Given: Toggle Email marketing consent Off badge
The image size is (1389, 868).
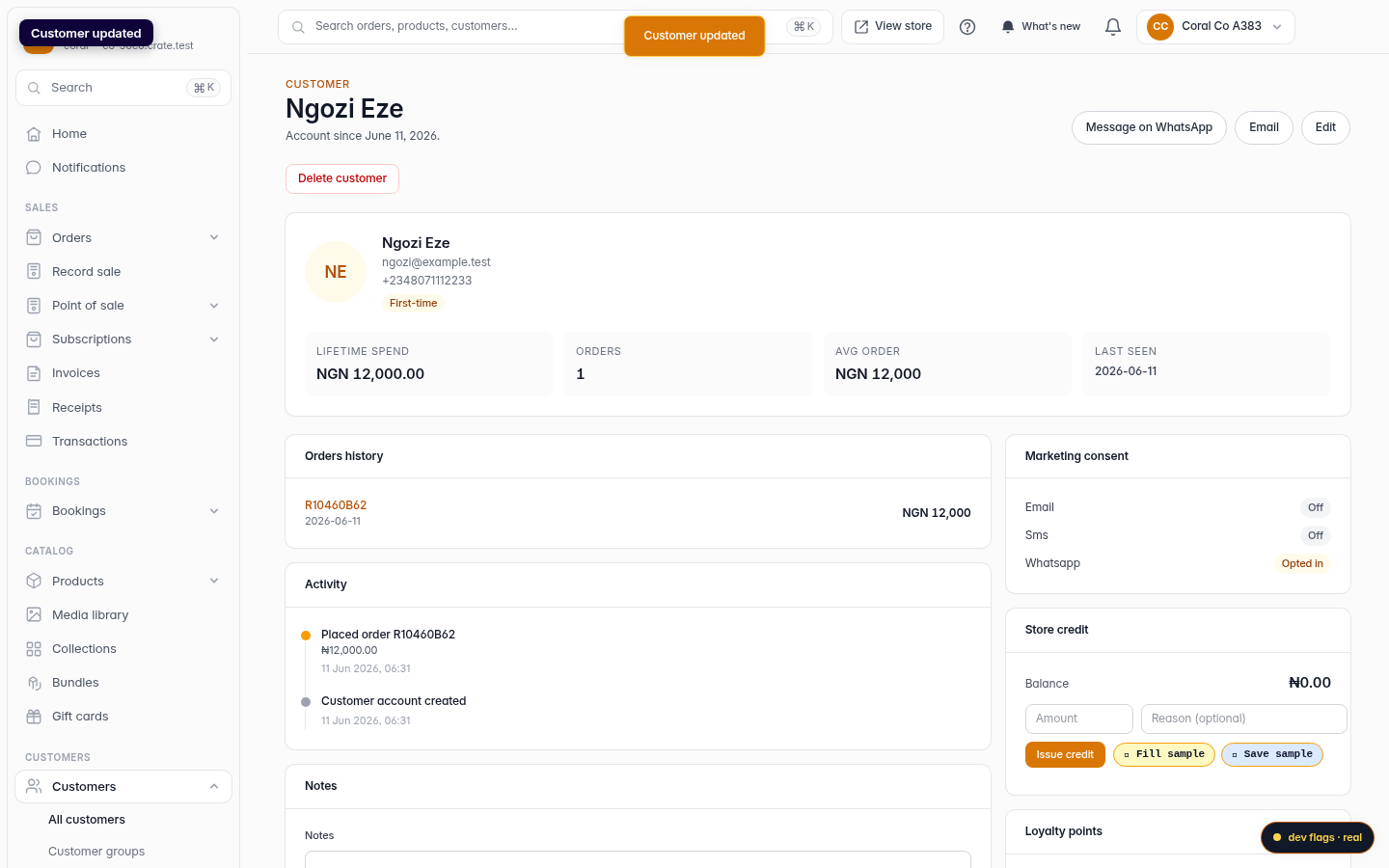Looking at the screenshot, I should point(1316,507).
